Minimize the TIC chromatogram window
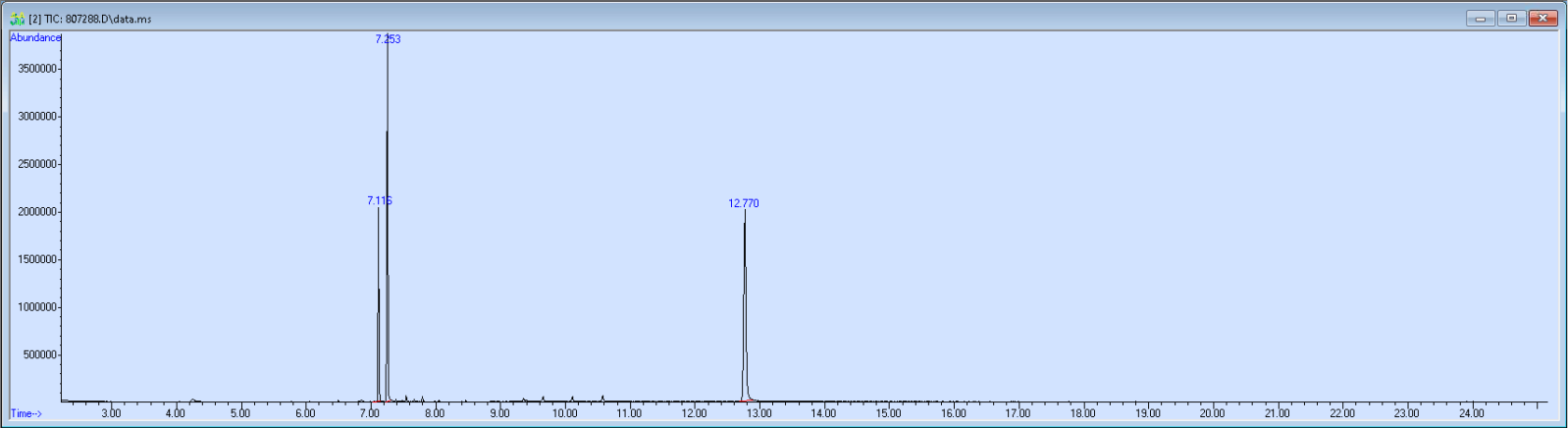 [1481, 19]
